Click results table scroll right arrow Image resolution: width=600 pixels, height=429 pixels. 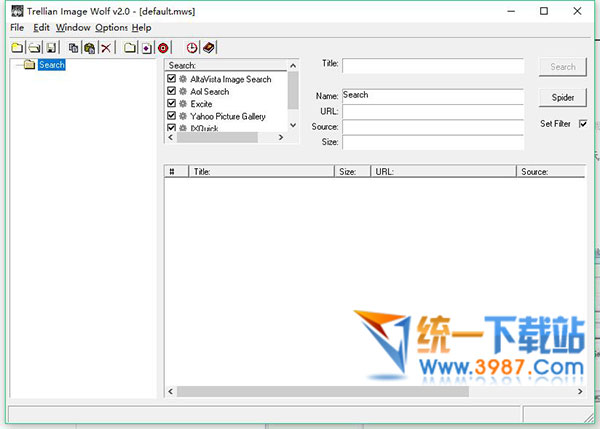pyautogui.click(x=580, y=391)
